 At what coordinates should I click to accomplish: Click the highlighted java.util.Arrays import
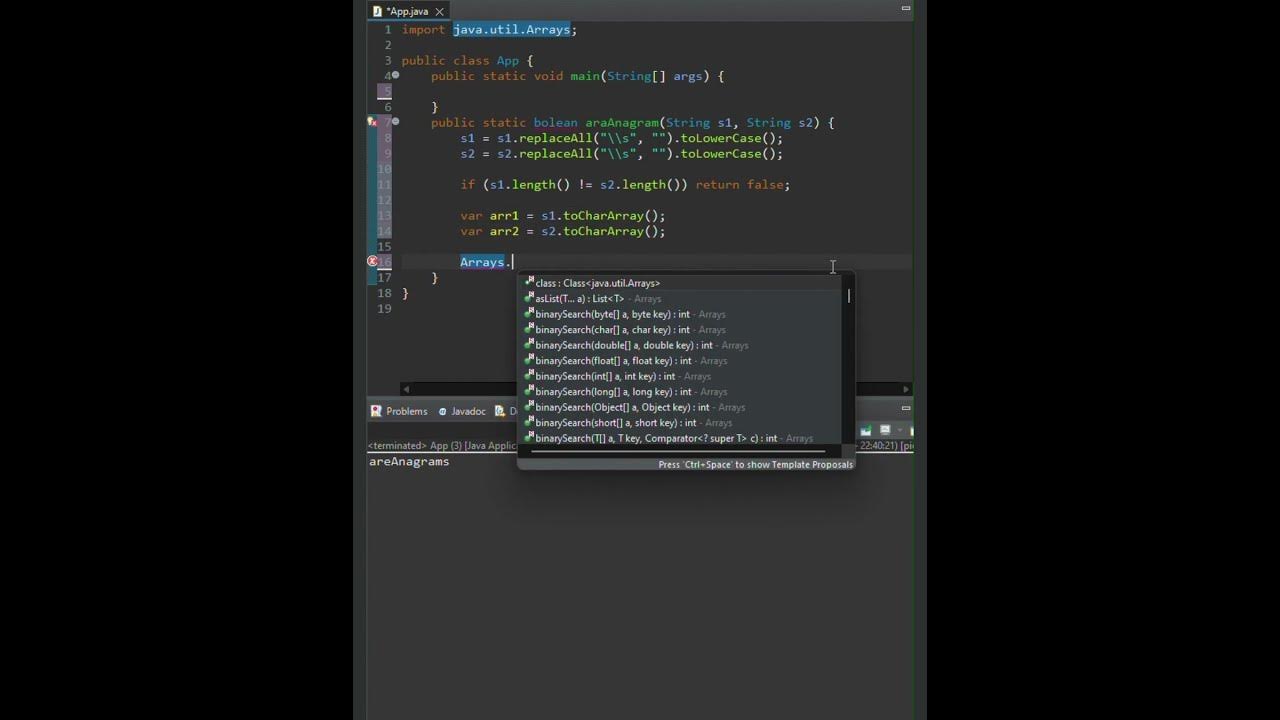coord(511,30)
